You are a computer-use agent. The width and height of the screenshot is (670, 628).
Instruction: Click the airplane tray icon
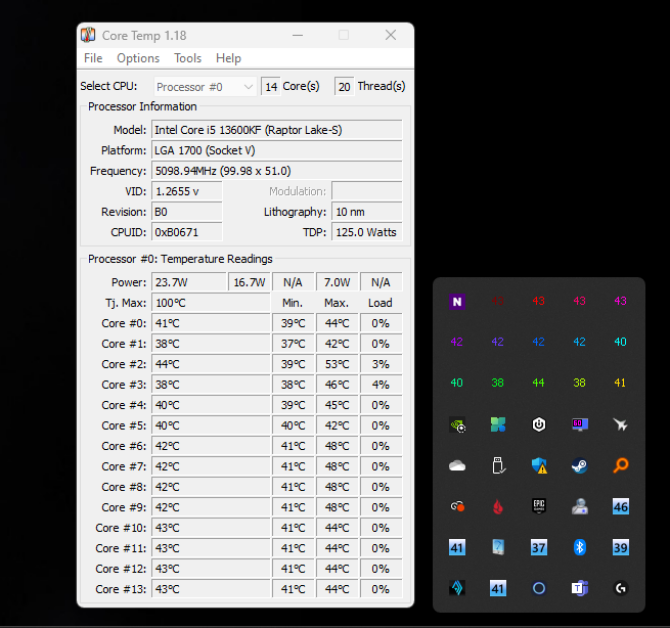[620, 424]
